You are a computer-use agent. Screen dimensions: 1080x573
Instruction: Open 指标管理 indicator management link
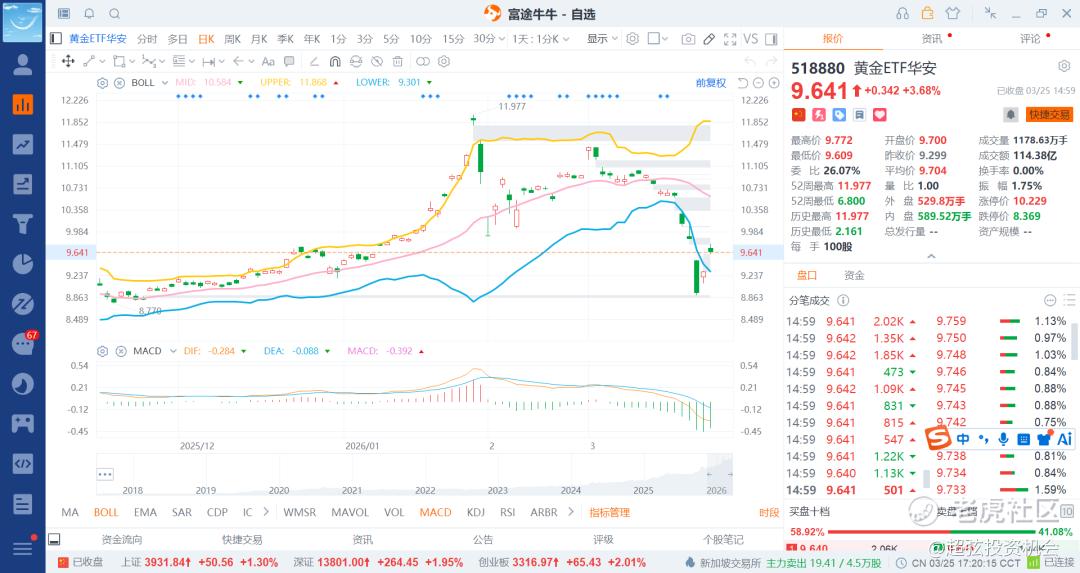point(609,512)
